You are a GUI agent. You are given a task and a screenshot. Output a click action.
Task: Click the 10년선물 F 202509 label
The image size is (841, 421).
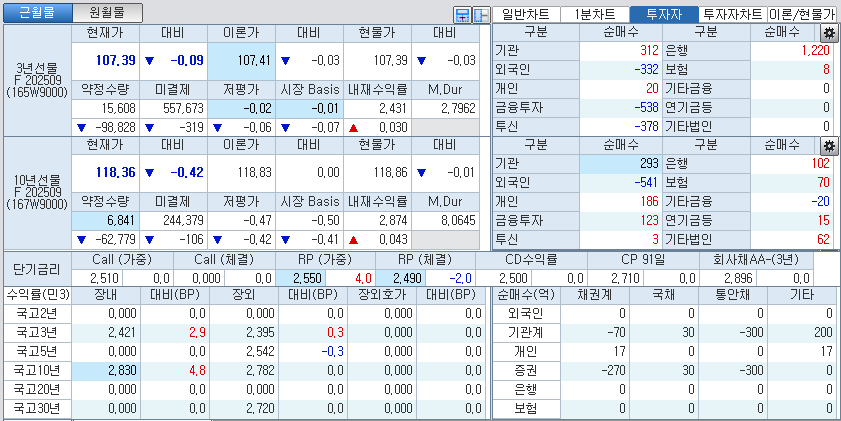click(x=38, y=192)
